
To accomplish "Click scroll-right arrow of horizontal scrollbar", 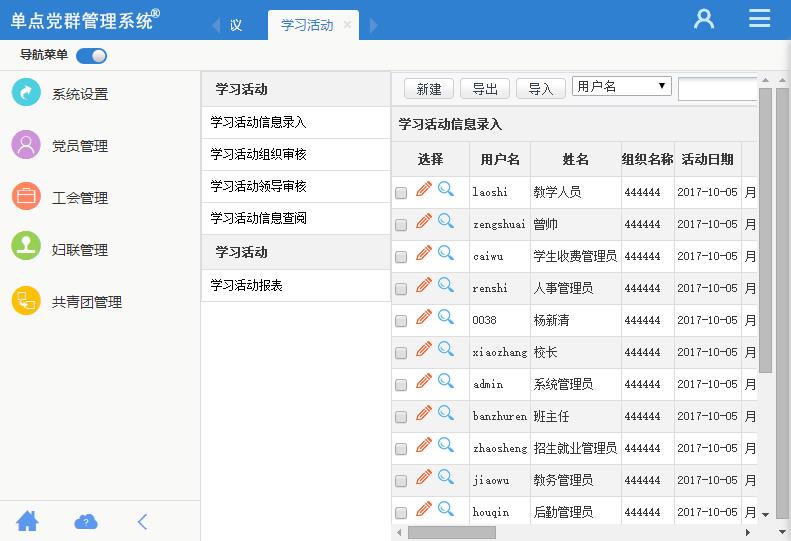I will 748,532.
